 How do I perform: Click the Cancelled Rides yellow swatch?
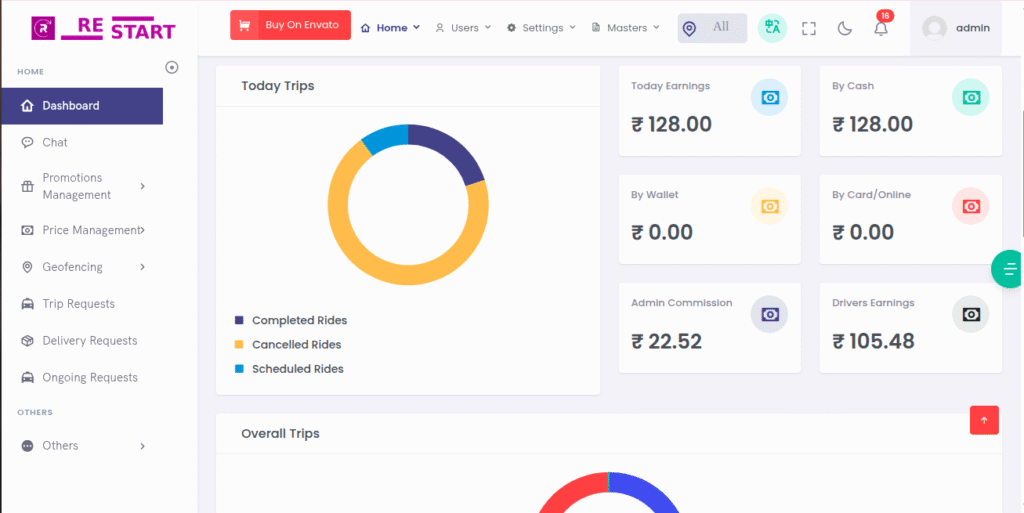(x=239, y=345)
